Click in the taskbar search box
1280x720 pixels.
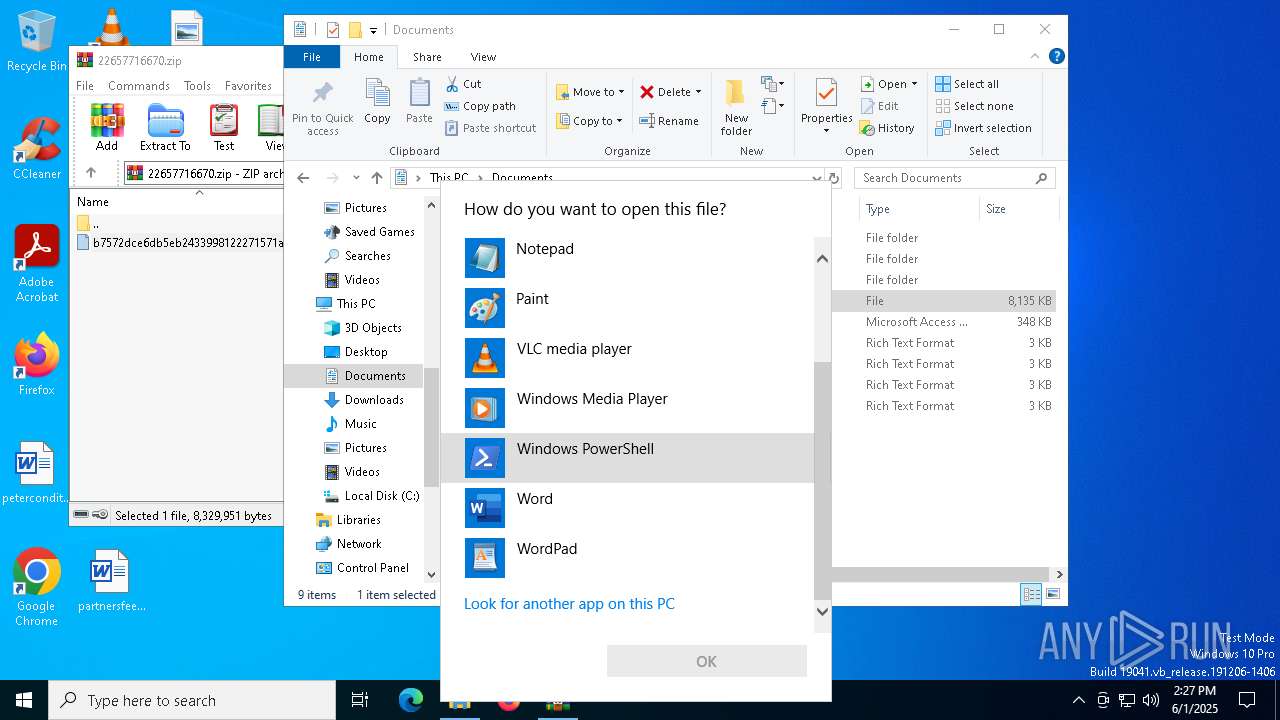click(x=192, y=700)
